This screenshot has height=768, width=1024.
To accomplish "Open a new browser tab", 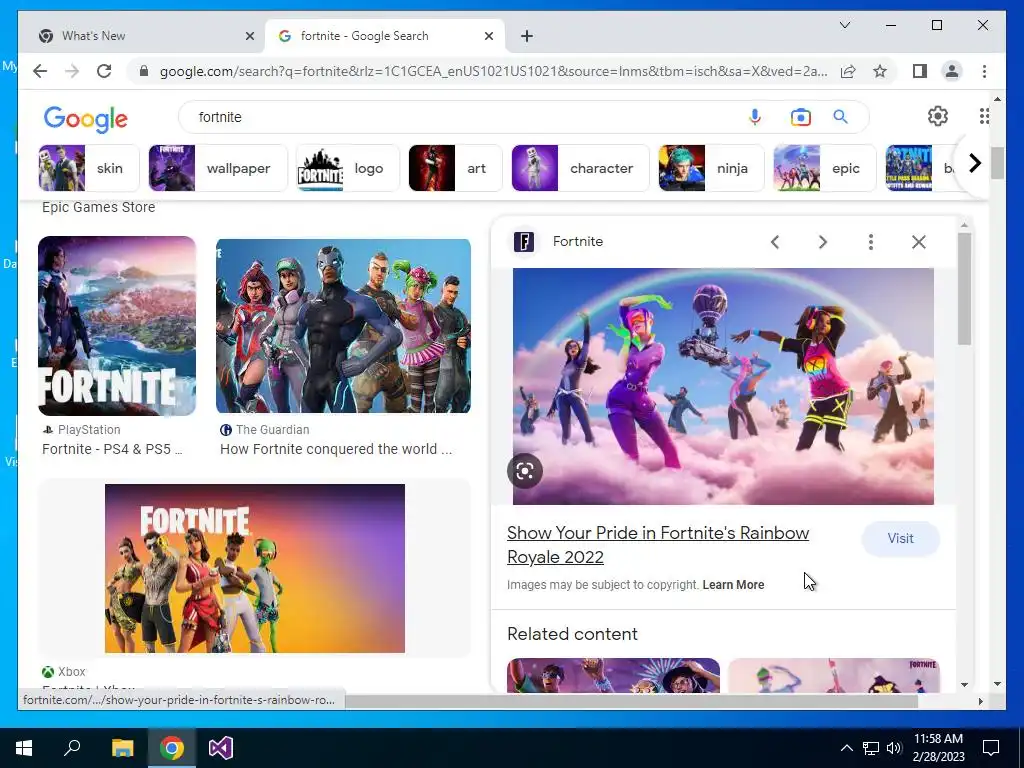I will click(527, 36).
